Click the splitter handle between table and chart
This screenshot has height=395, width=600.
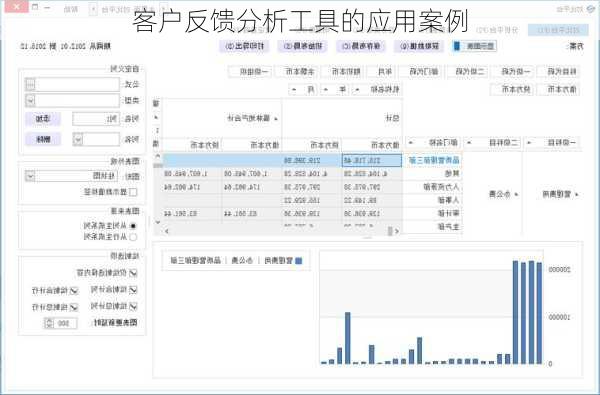pos(367,238)
